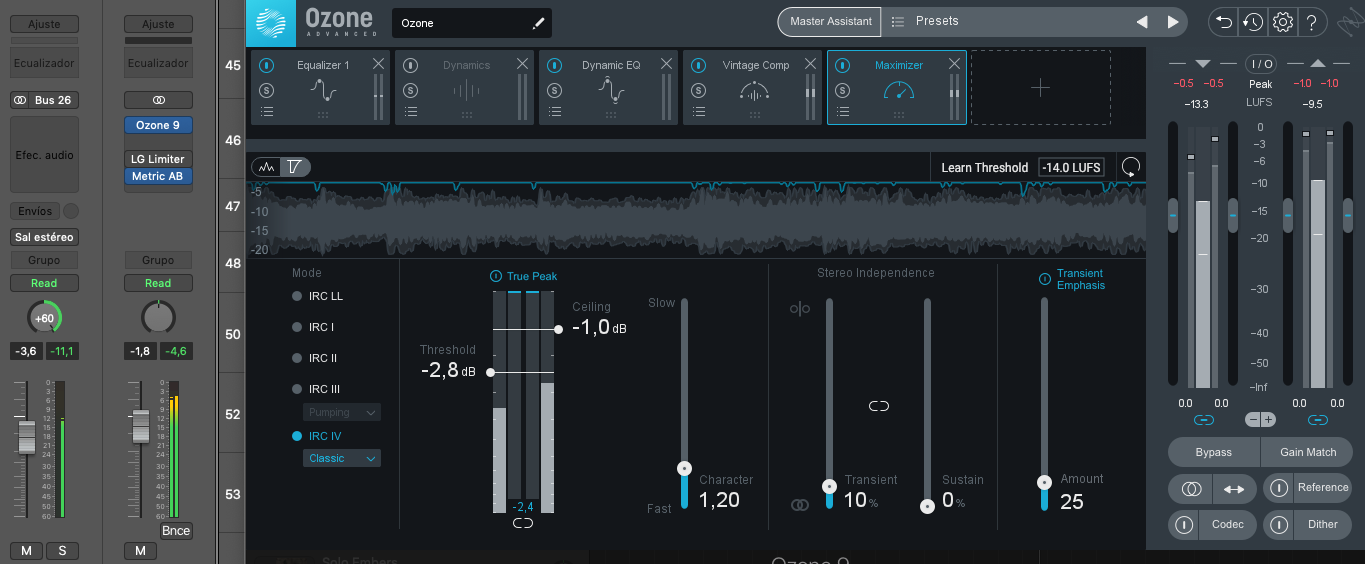Open the Classic style dropdown under IRC IV

coord(342,458)
